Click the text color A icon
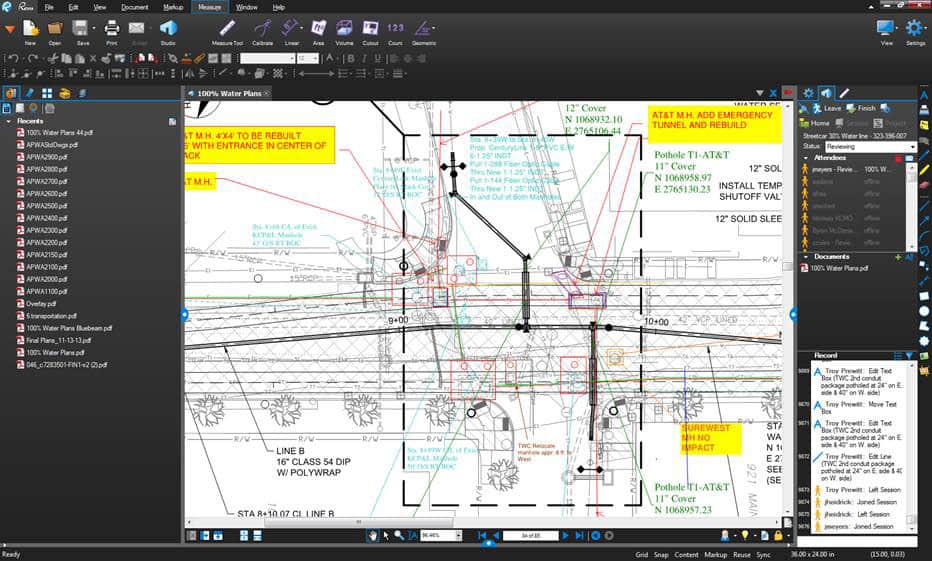 (x=330, y=58)
